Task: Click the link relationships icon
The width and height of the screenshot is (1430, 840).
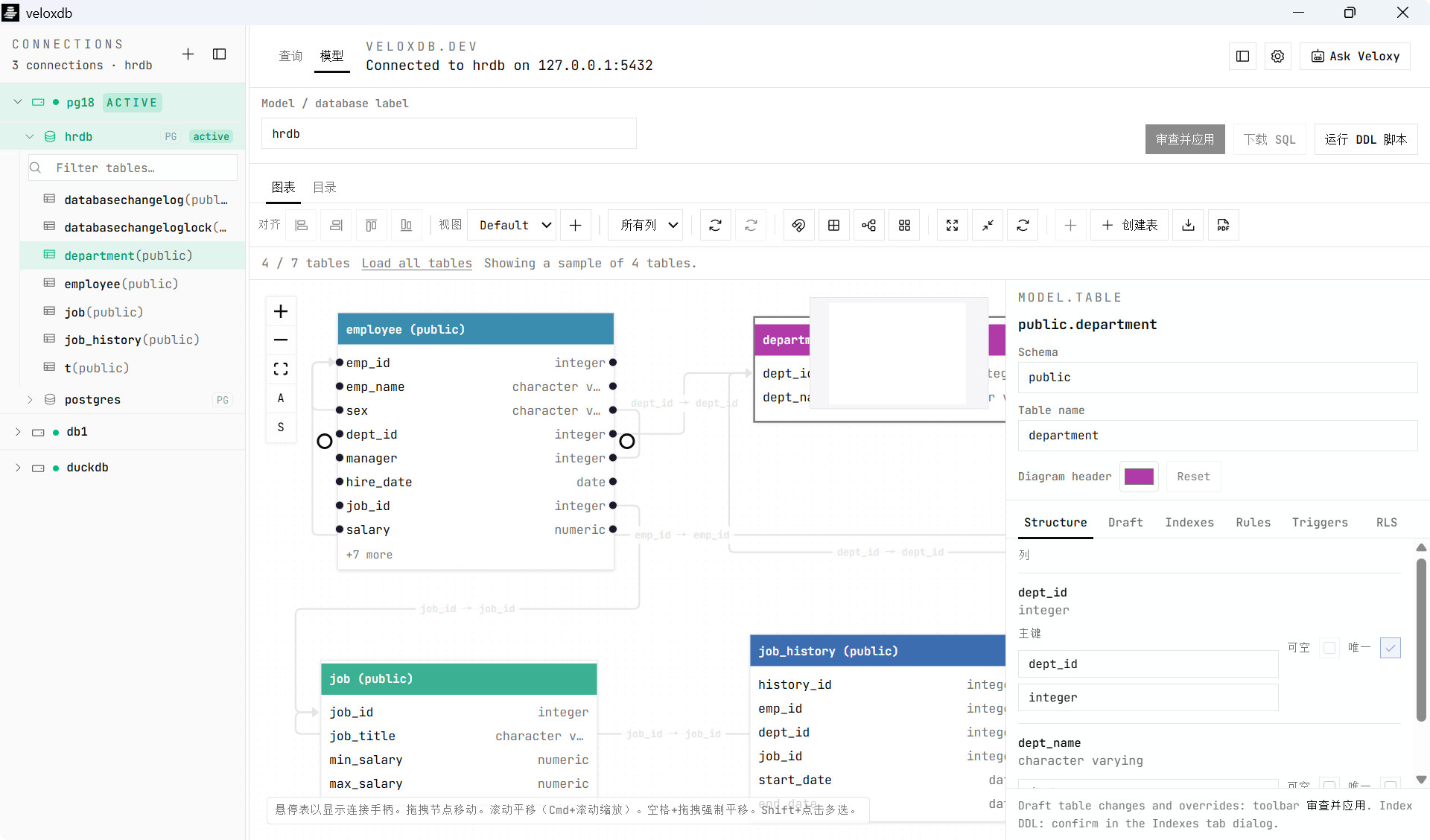Action: [799, 225]
